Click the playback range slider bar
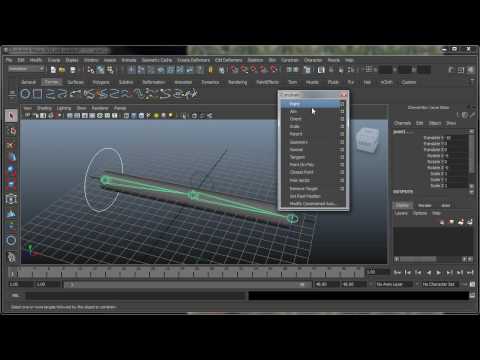Image resolution: width=480 pixels, height=360 pixels. click(x=186, y=284)
